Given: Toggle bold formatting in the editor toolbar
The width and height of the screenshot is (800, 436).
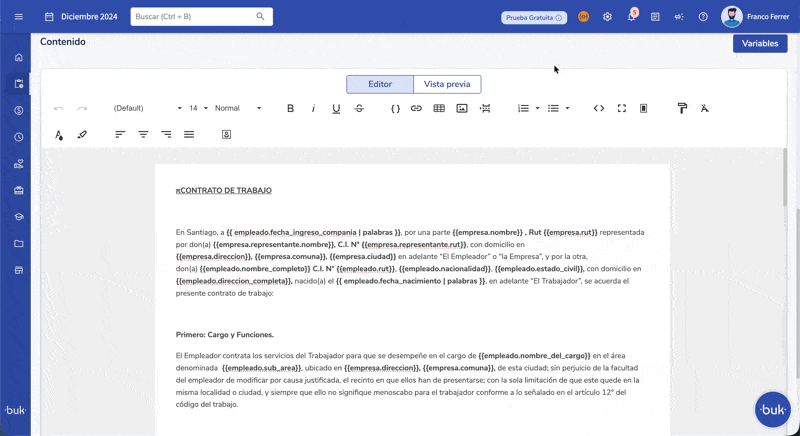Looking at the screenshot, I should [x=290, y=108].
